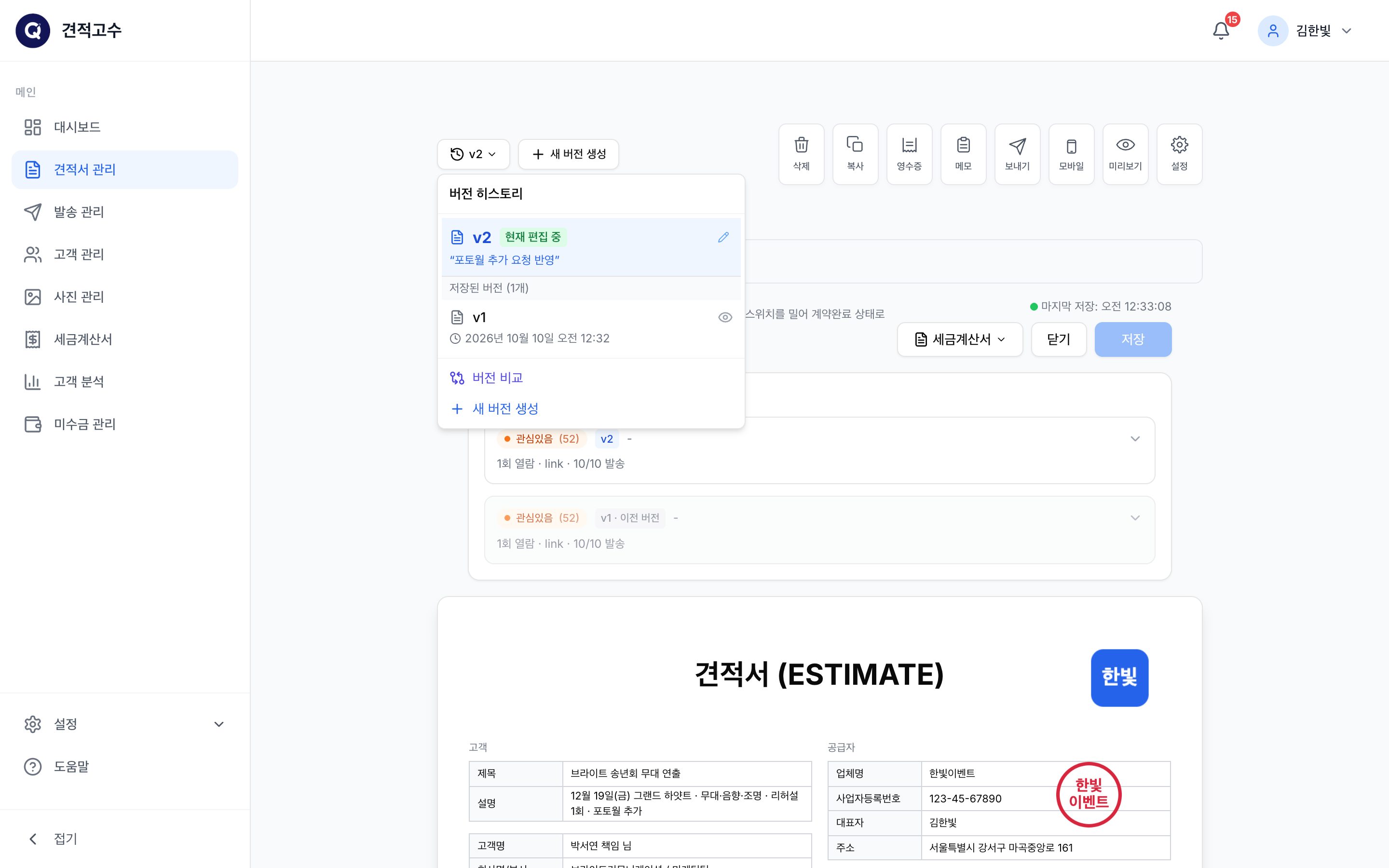Open the 세금계산서 dropdown button
Screen dimensions: 1389x868
[x=960, y=339]
